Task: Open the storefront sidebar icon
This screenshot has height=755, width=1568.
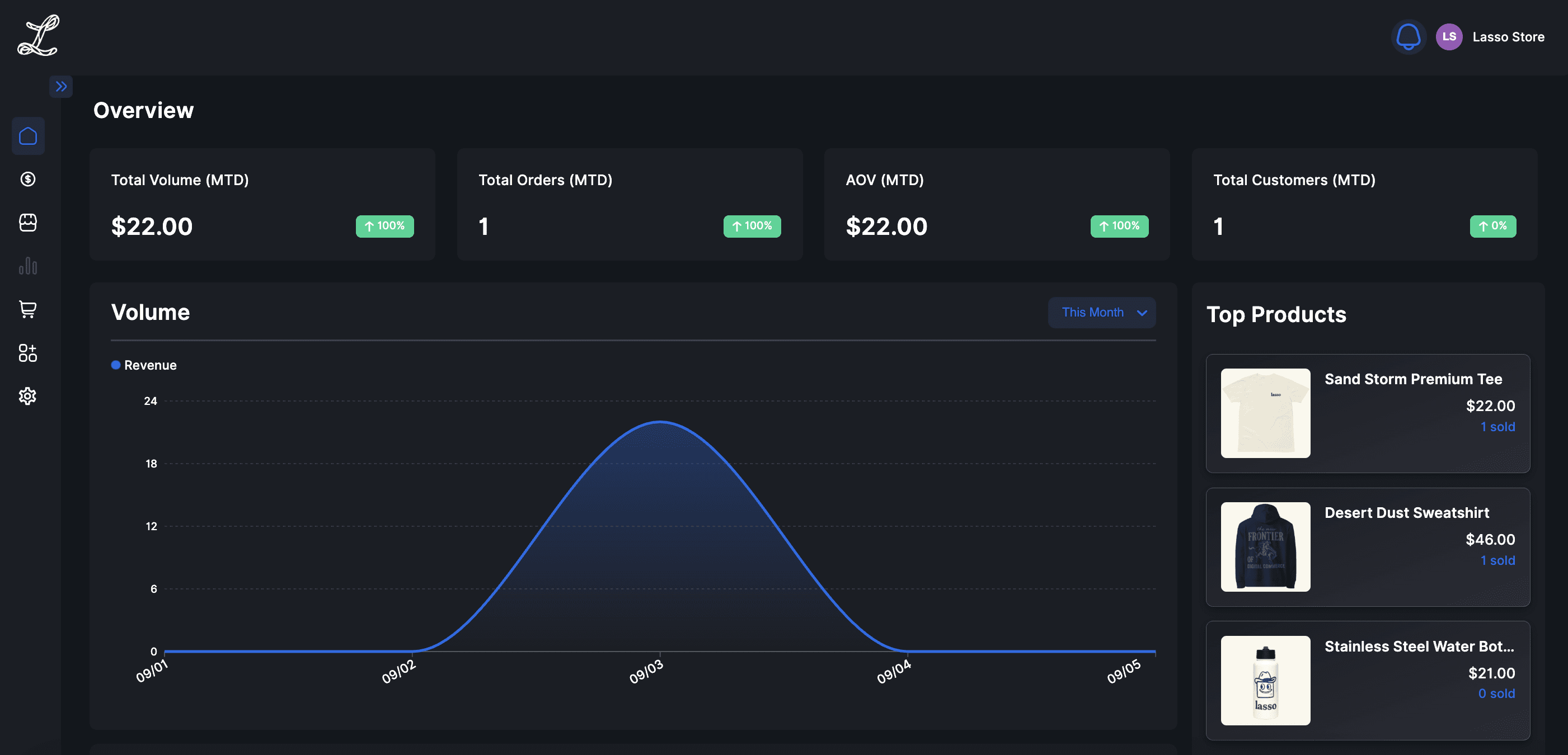Action: (28, 223)
